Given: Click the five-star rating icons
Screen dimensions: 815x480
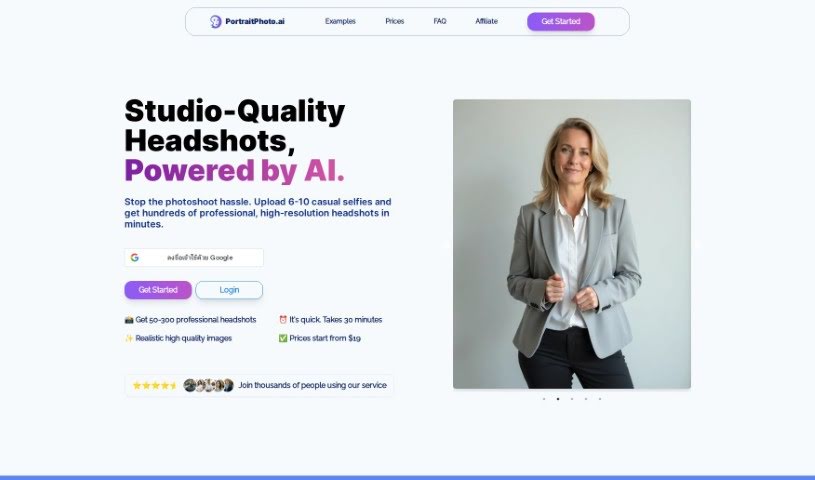Looking at the screenshot, I should 155,385.
